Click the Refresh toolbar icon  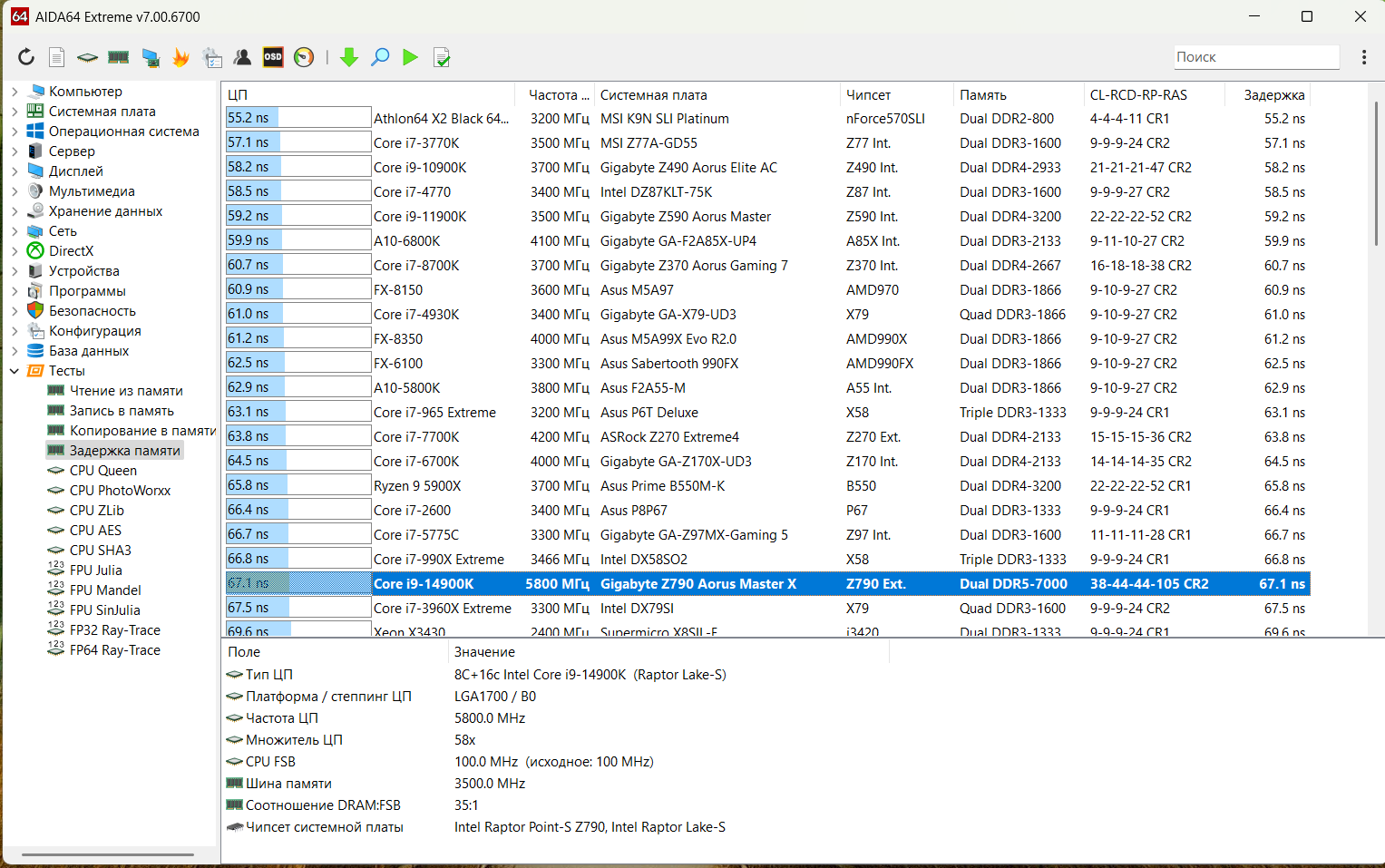click(26, 57)
